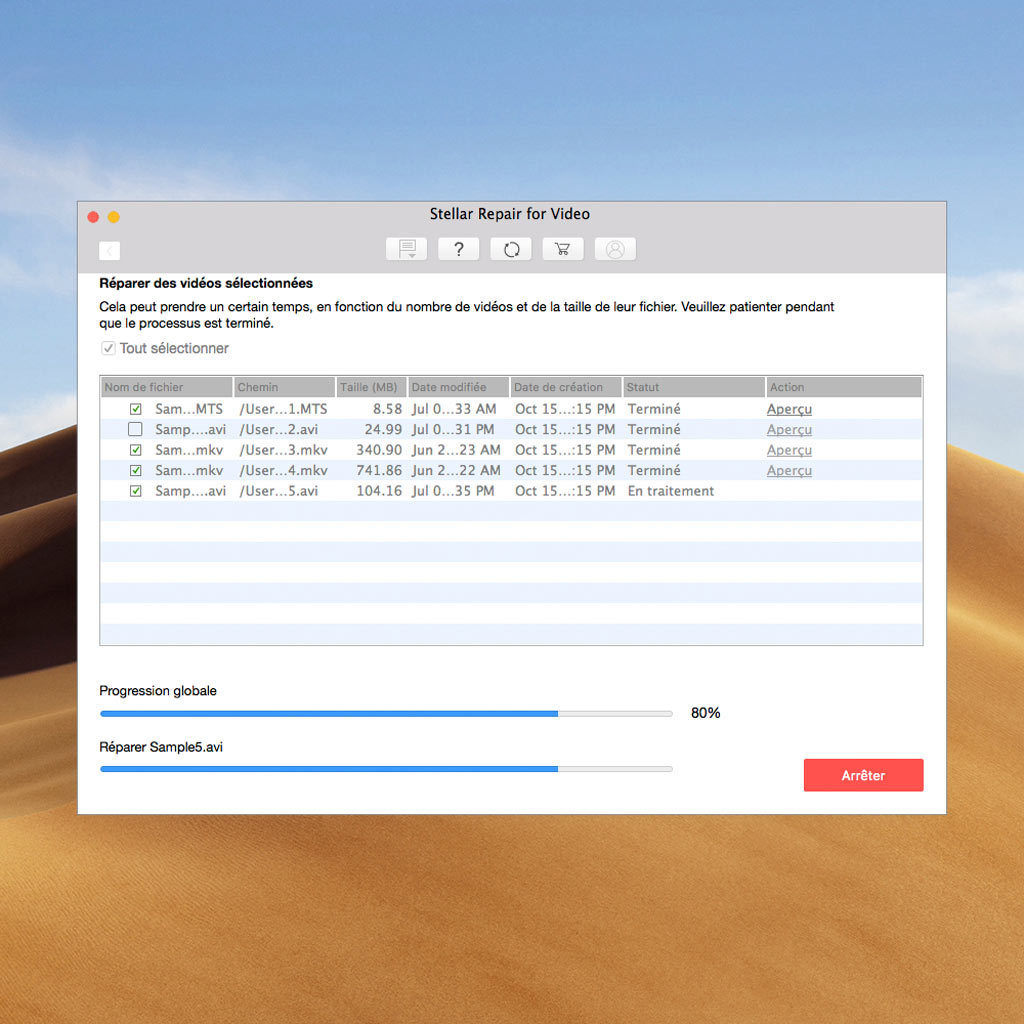Click the red Arrêter button

pos(863,775)
